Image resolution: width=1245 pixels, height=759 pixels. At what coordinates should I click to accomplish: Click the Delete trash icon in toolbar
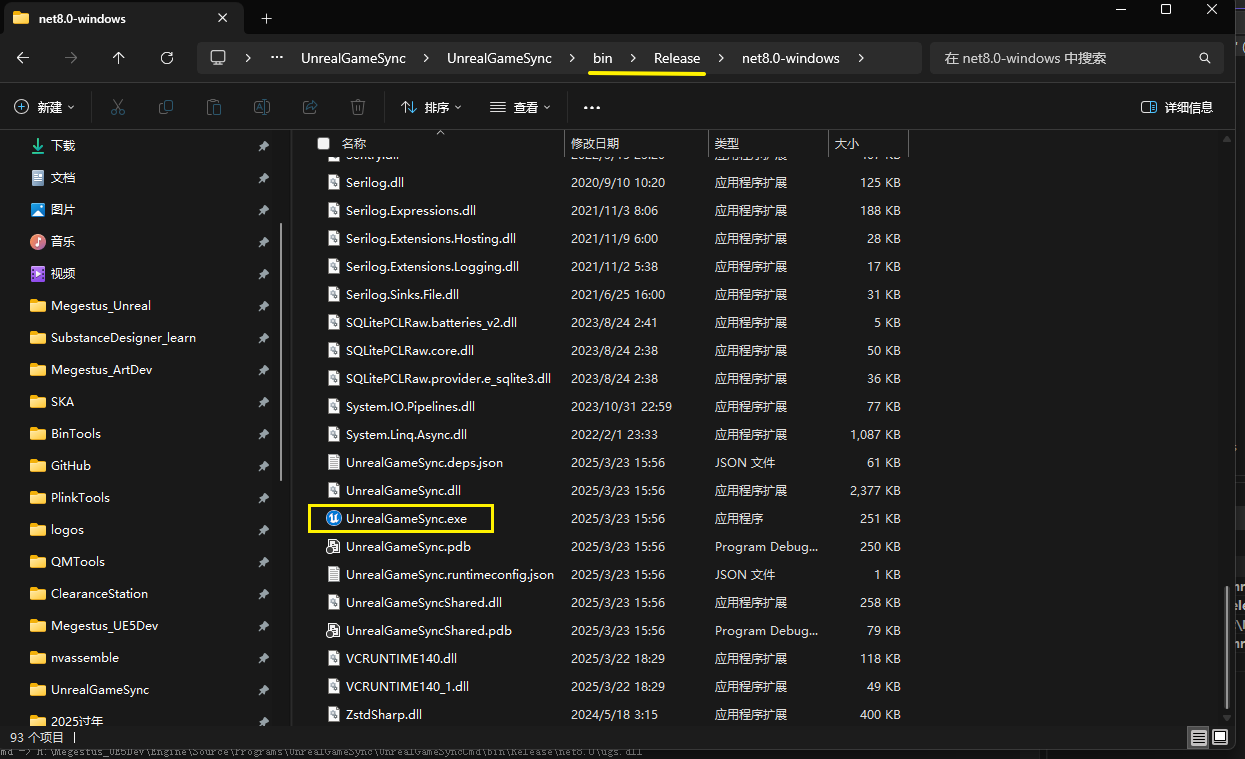(x=358, y=107)
